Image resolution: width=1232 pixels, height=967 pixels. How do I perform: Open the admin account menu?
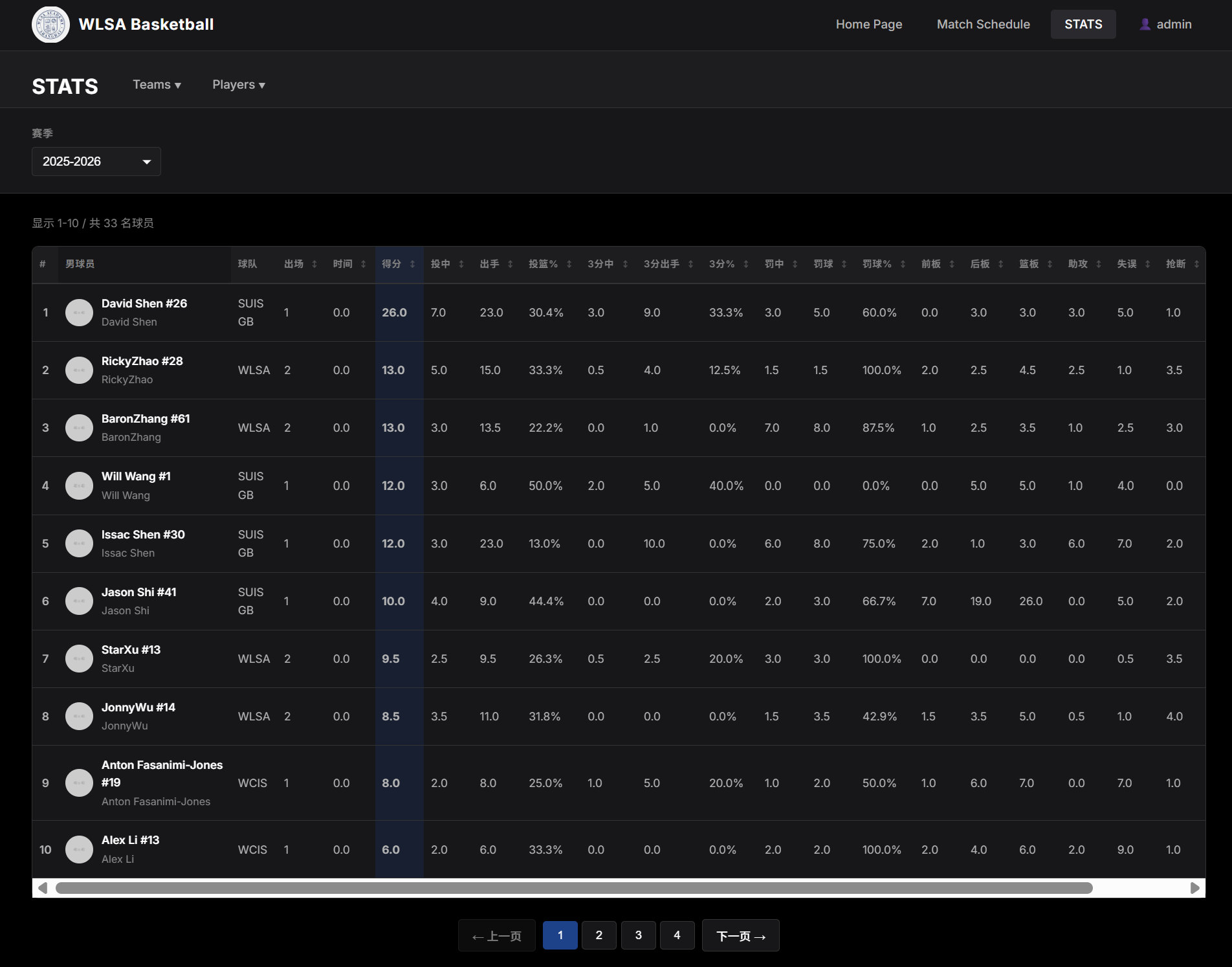[x=1165, y=25]
